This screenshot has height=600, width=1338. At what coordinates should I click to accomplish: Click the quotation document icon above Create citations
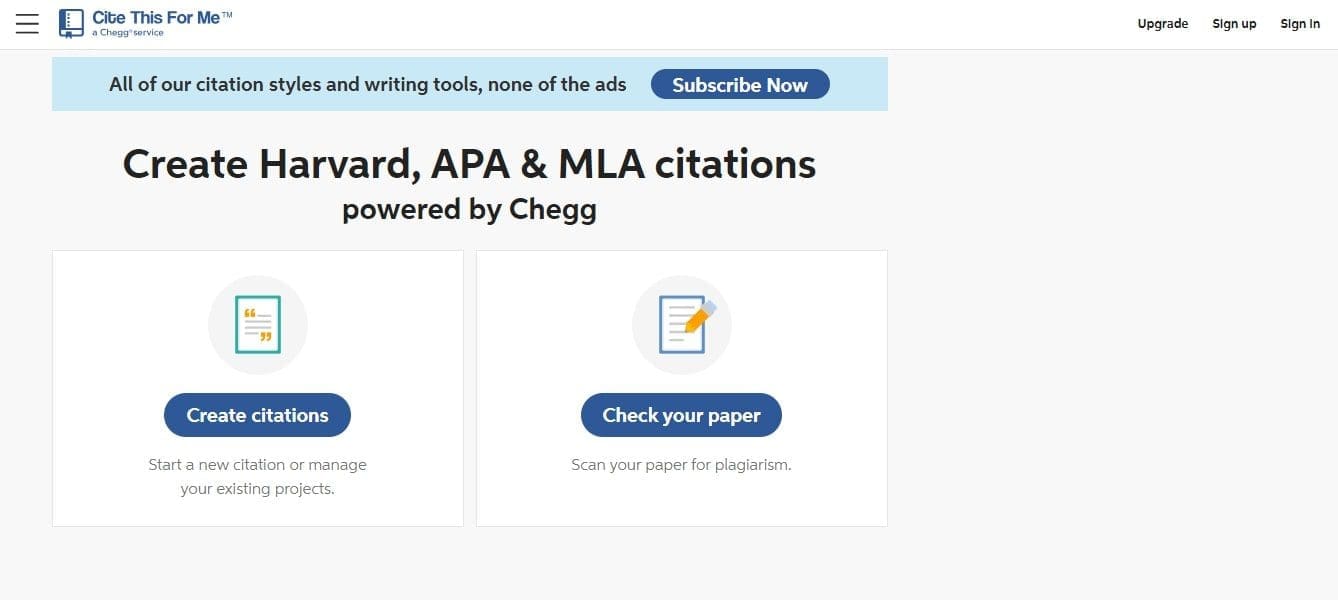point(258,325)
